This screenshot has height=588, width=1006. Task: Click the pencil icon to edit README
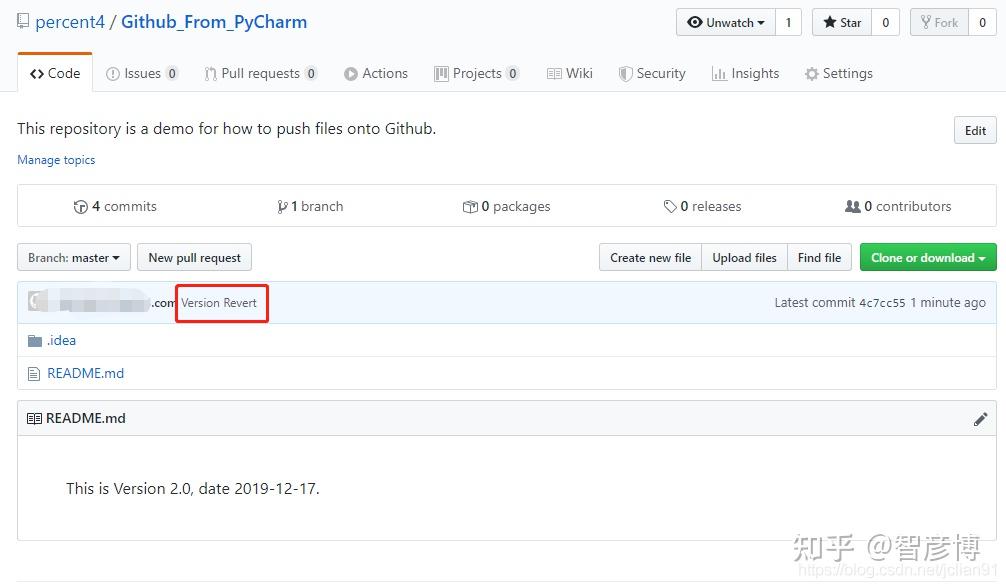pos(980,419)
